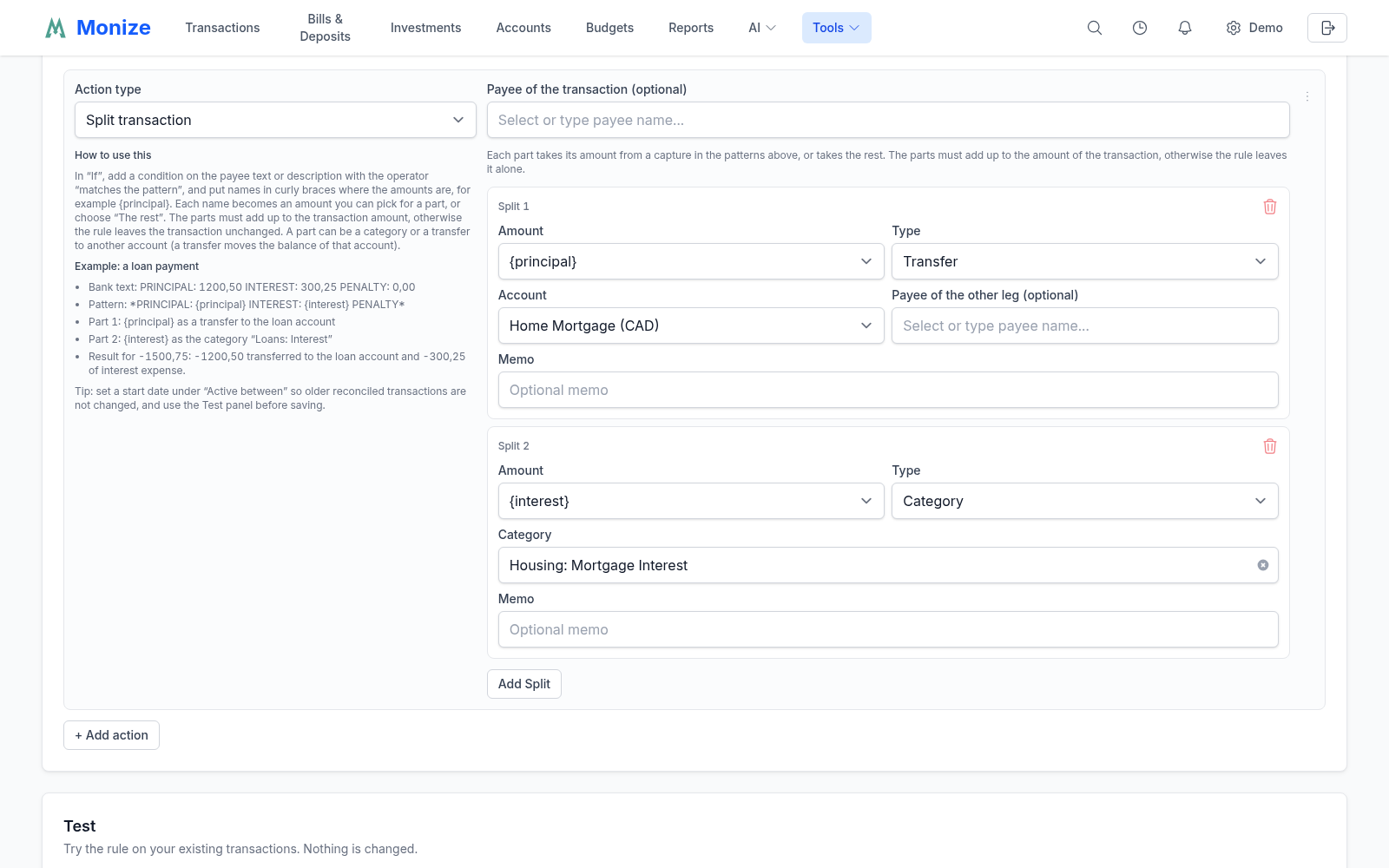Click the 'Example: a loan payment' heading
This screenshot has height=868, width=1389.
(x=136, y=266)
